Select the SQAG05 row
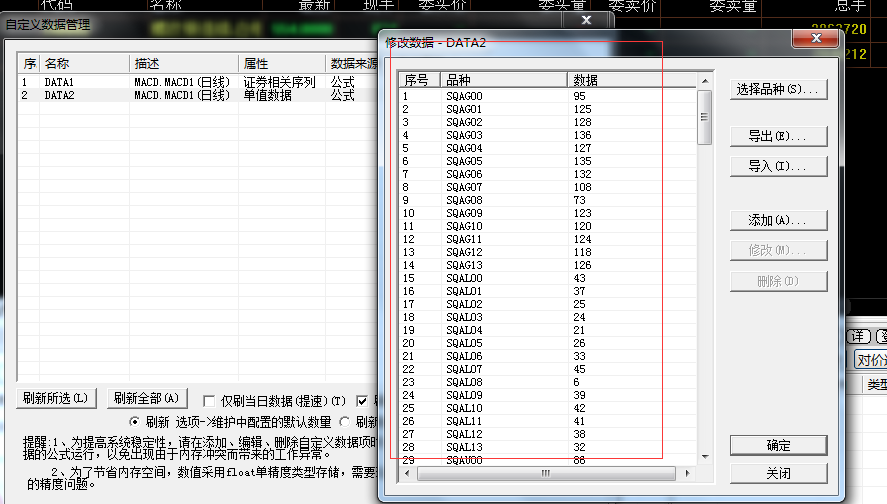The image size is (887, 504). (548, 161)
